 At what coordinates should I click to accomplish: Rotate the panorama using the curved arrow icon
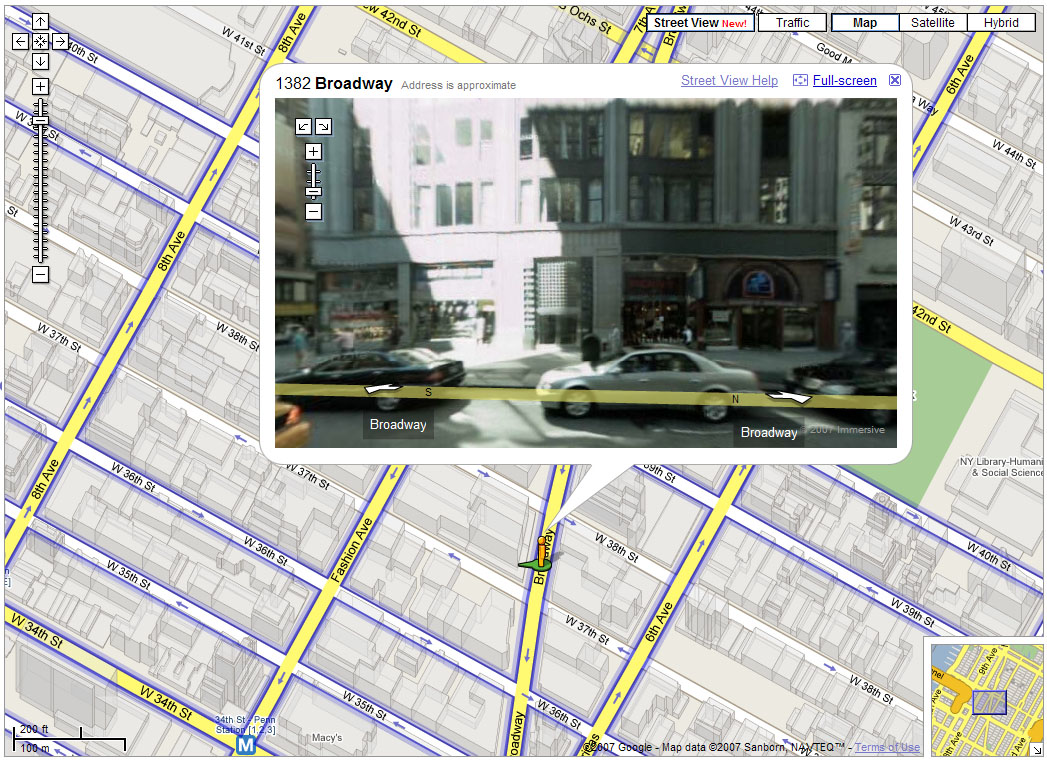click(x=303, y=126)
